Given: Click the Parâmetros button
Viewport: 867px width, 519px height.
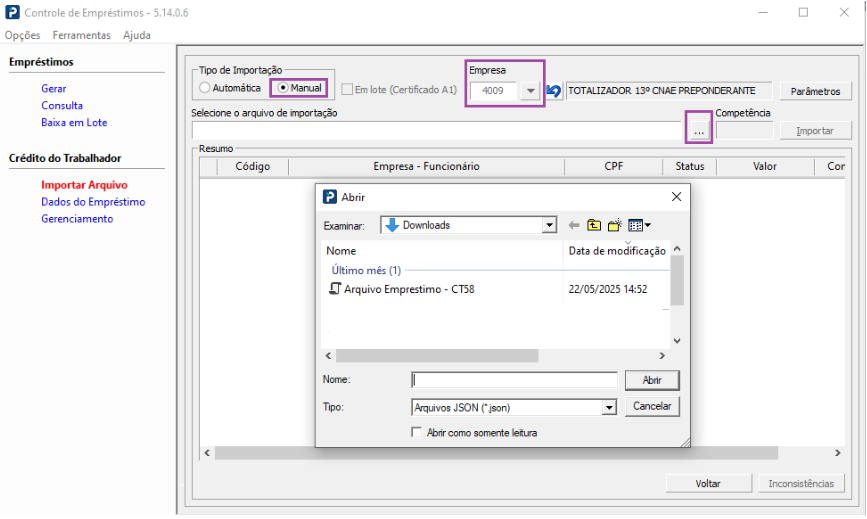Looking at the screenshot, I should coord(816,91).
